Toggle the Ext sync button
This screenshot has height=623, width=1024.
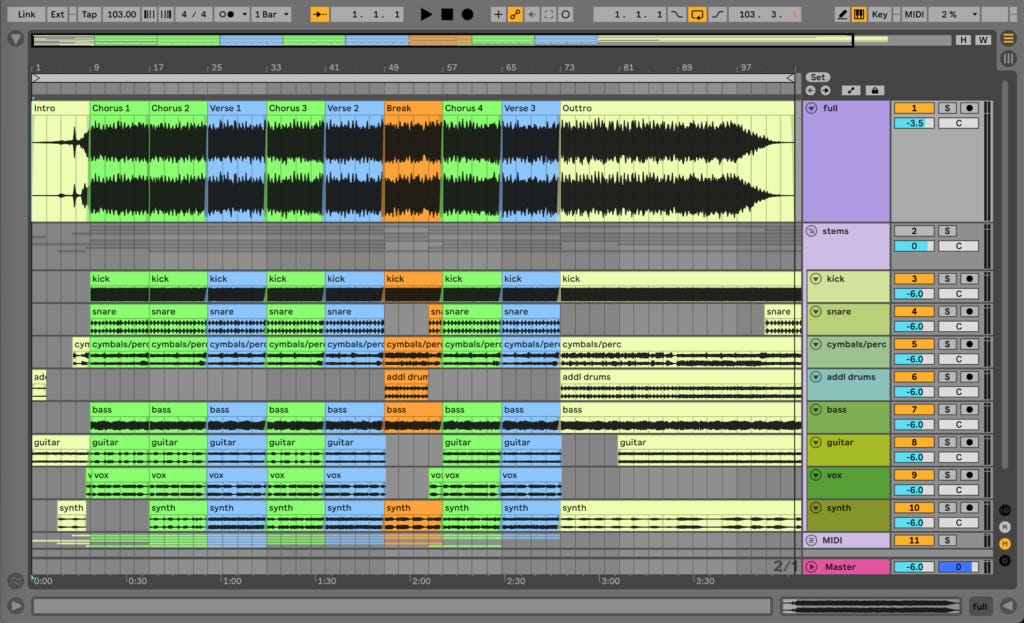(x=57, y=14)
